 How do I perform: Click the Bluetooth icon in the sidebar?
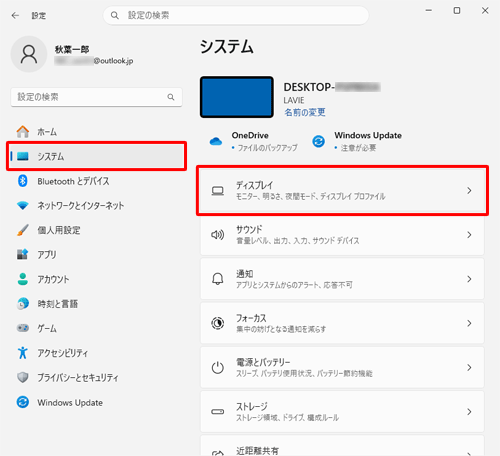[23, 181]
